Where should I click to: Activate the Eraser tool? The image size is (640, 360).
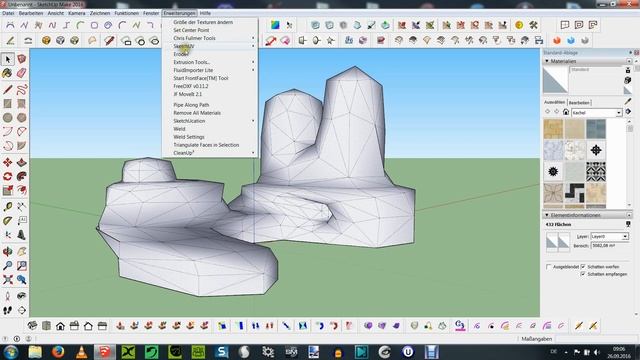(x=22, y=73)
